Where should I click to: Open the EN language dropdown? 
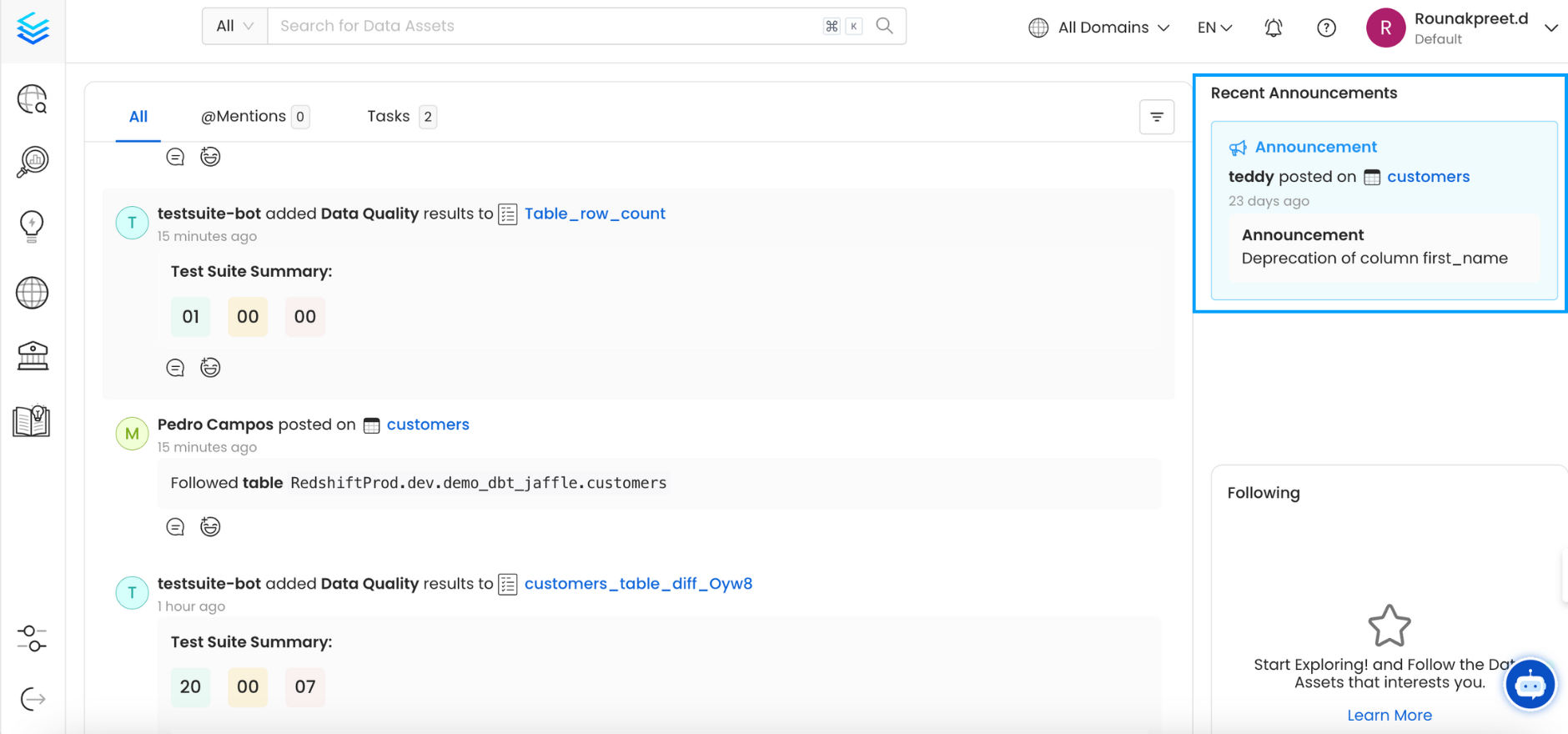(1214, 28)
